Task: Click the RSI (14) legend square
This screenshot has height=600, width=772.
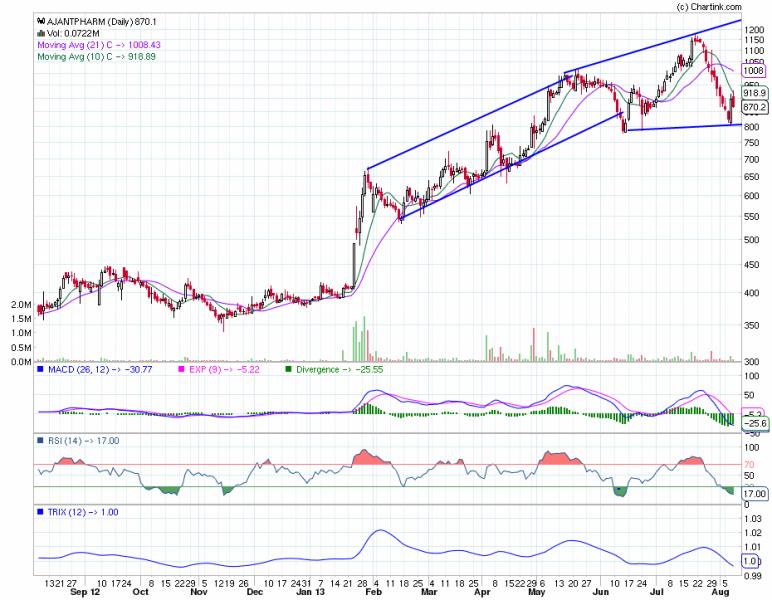Action: [x=41, y=441]
